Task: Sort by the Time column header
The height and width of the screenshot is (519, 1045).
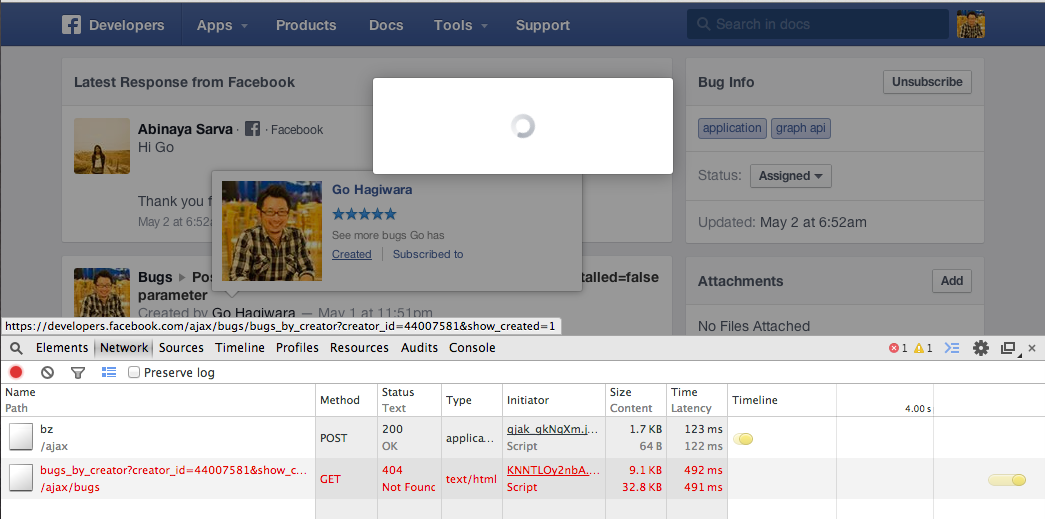Action: 697,400
